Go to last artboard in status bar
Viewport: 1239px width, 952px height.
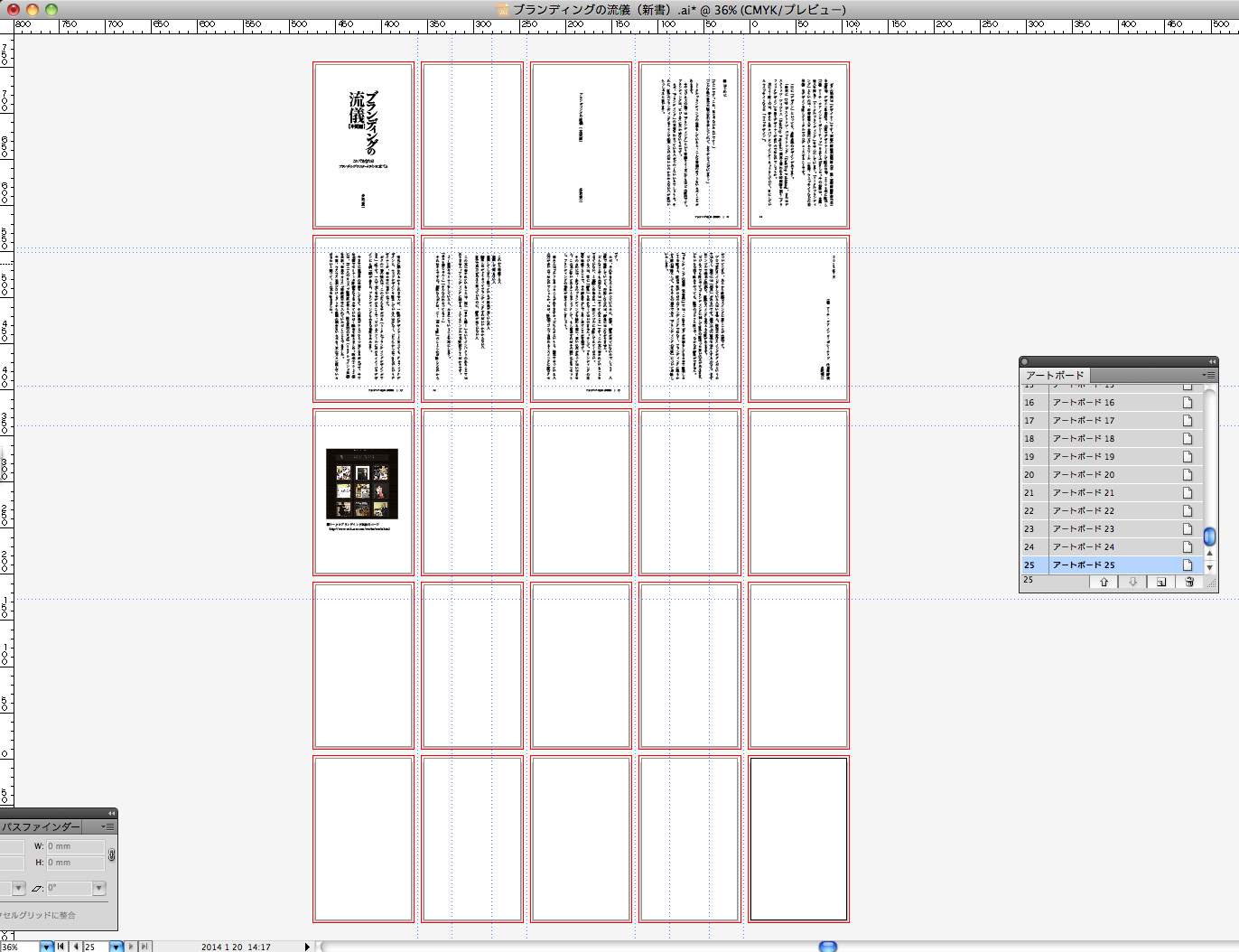(144, 947)
